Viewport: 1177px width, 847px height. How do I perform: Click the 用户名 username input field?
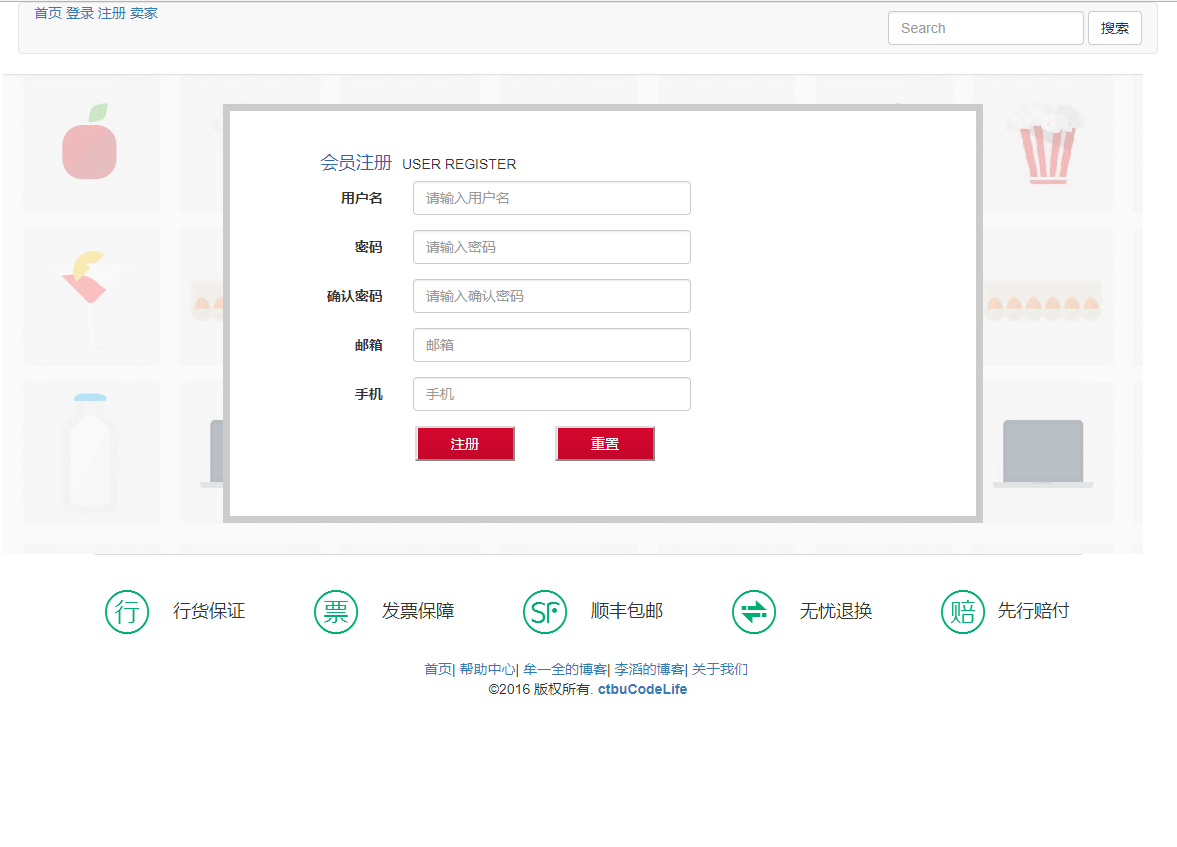click(551, 198)
